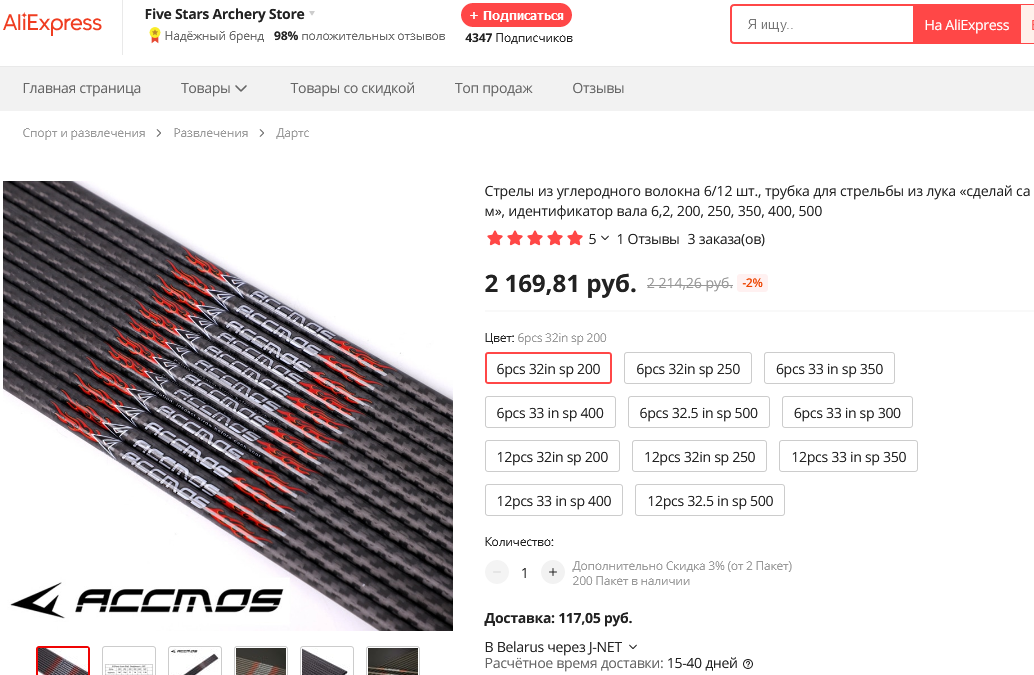Select option 12pcs 32in sp 250
The image size is (1034, 675).
699,456
